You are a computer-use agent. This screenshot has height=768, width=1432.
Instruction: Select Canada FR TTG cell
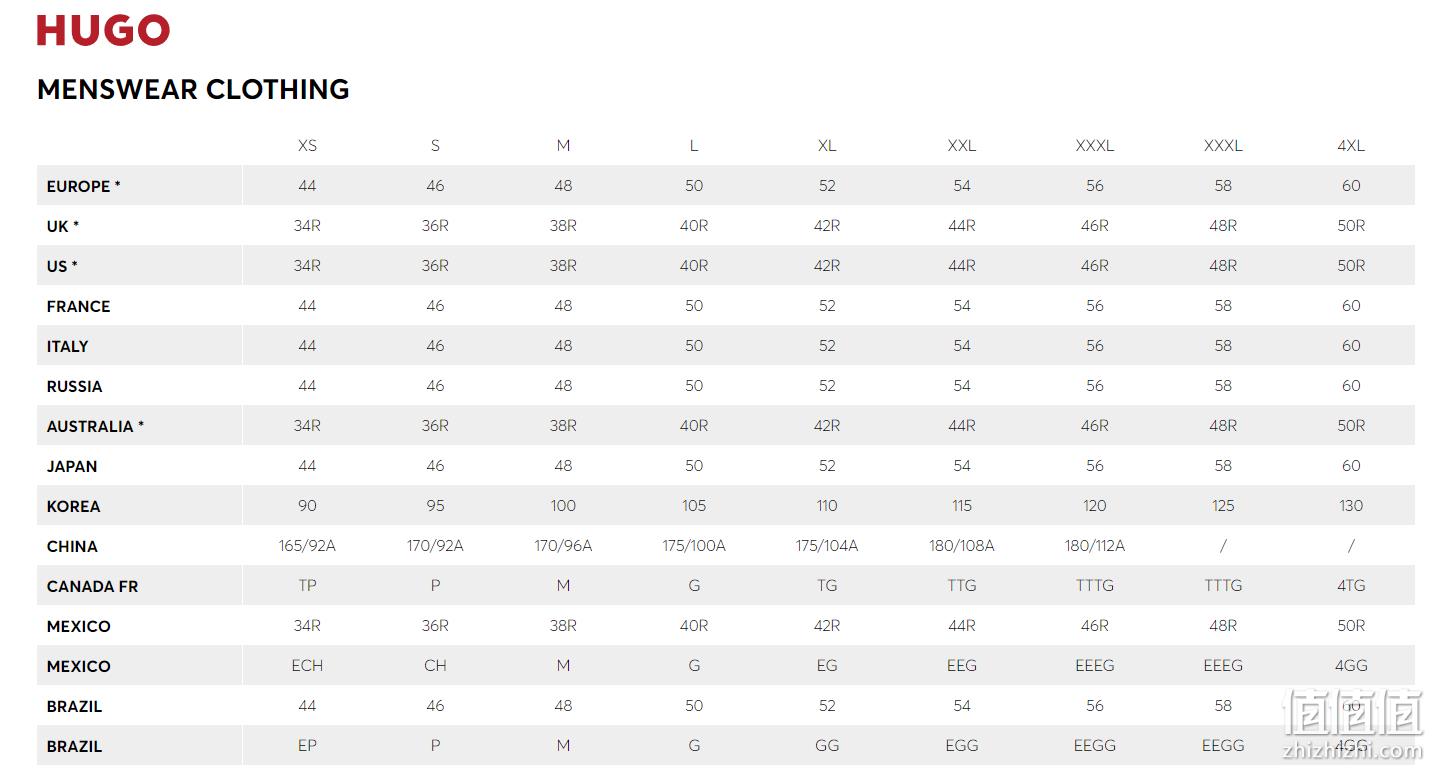[962, 586]
